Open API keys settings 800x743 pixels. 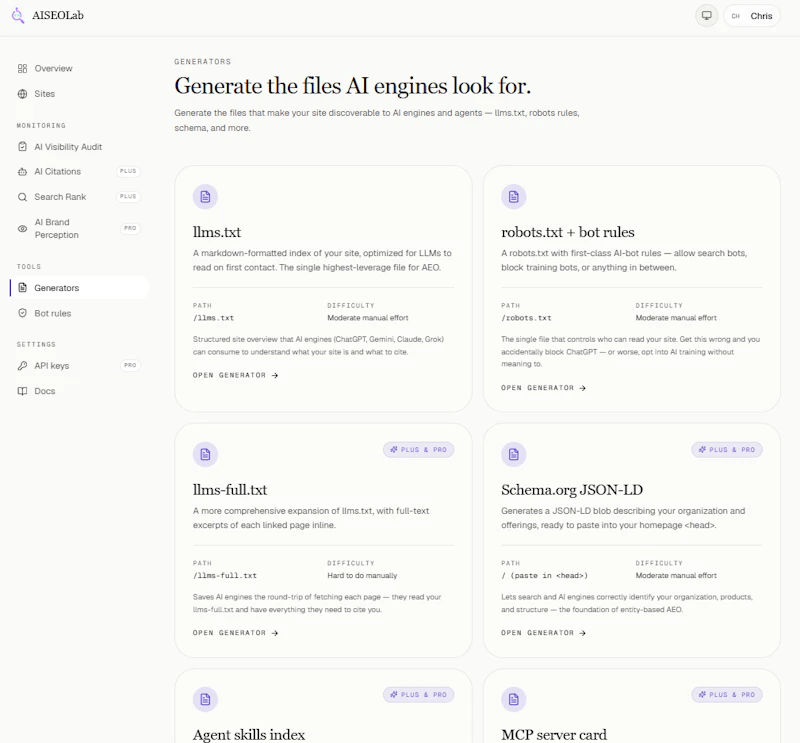79,365
